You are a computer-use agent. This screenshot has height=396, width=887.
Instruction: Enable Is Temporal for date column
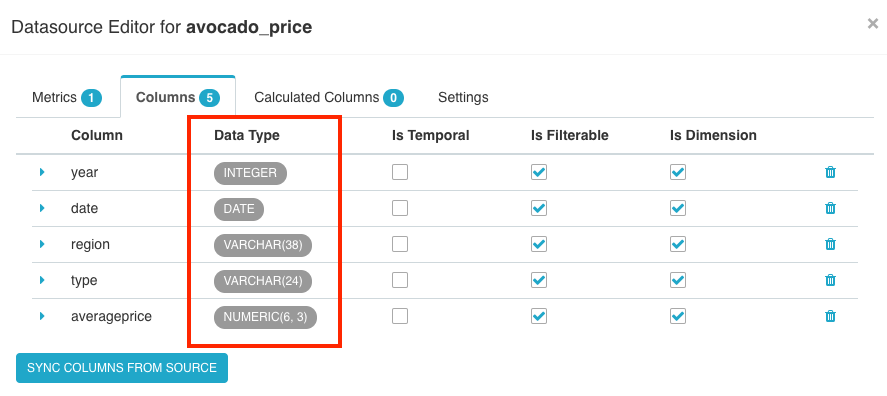click(400, 208)
